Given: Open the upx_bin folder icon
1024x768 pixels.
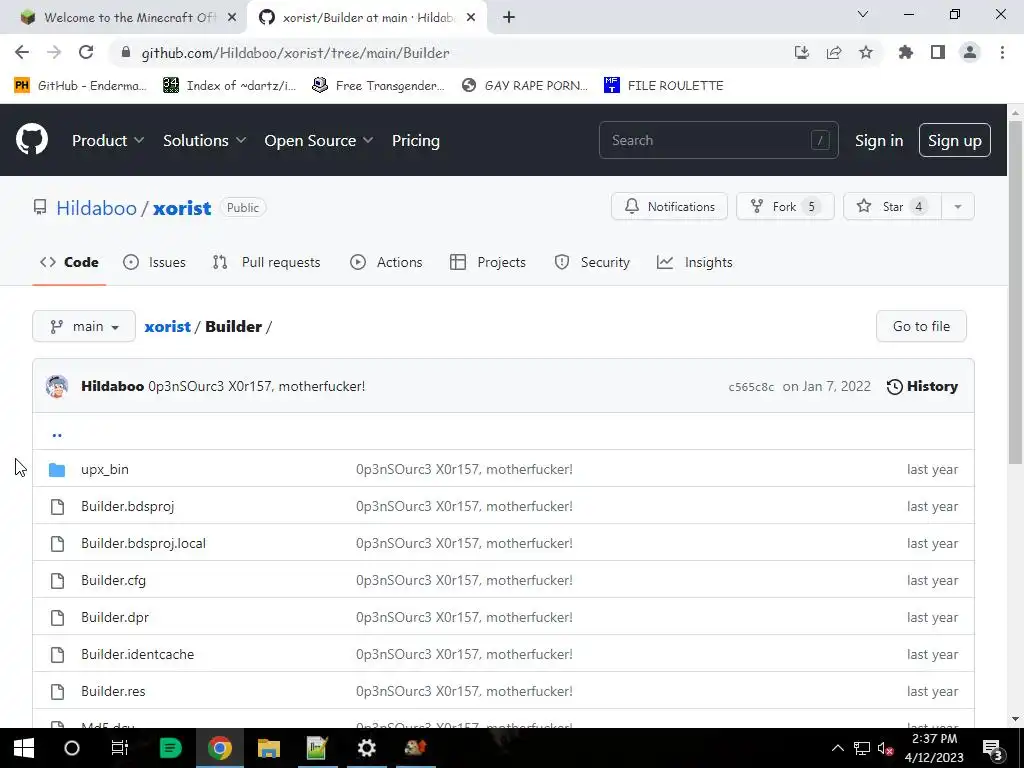Looking at the screenshot, I should pos(57,469).
